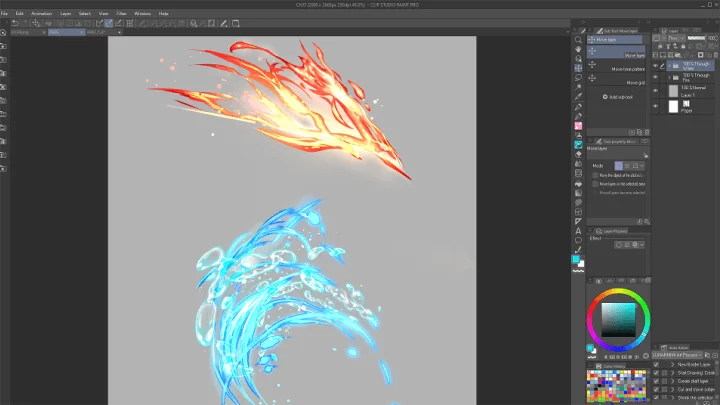The width and height of the screenshot is (720, 405).
Task: Open the Edit menu
Action: (x=19, y=14)
